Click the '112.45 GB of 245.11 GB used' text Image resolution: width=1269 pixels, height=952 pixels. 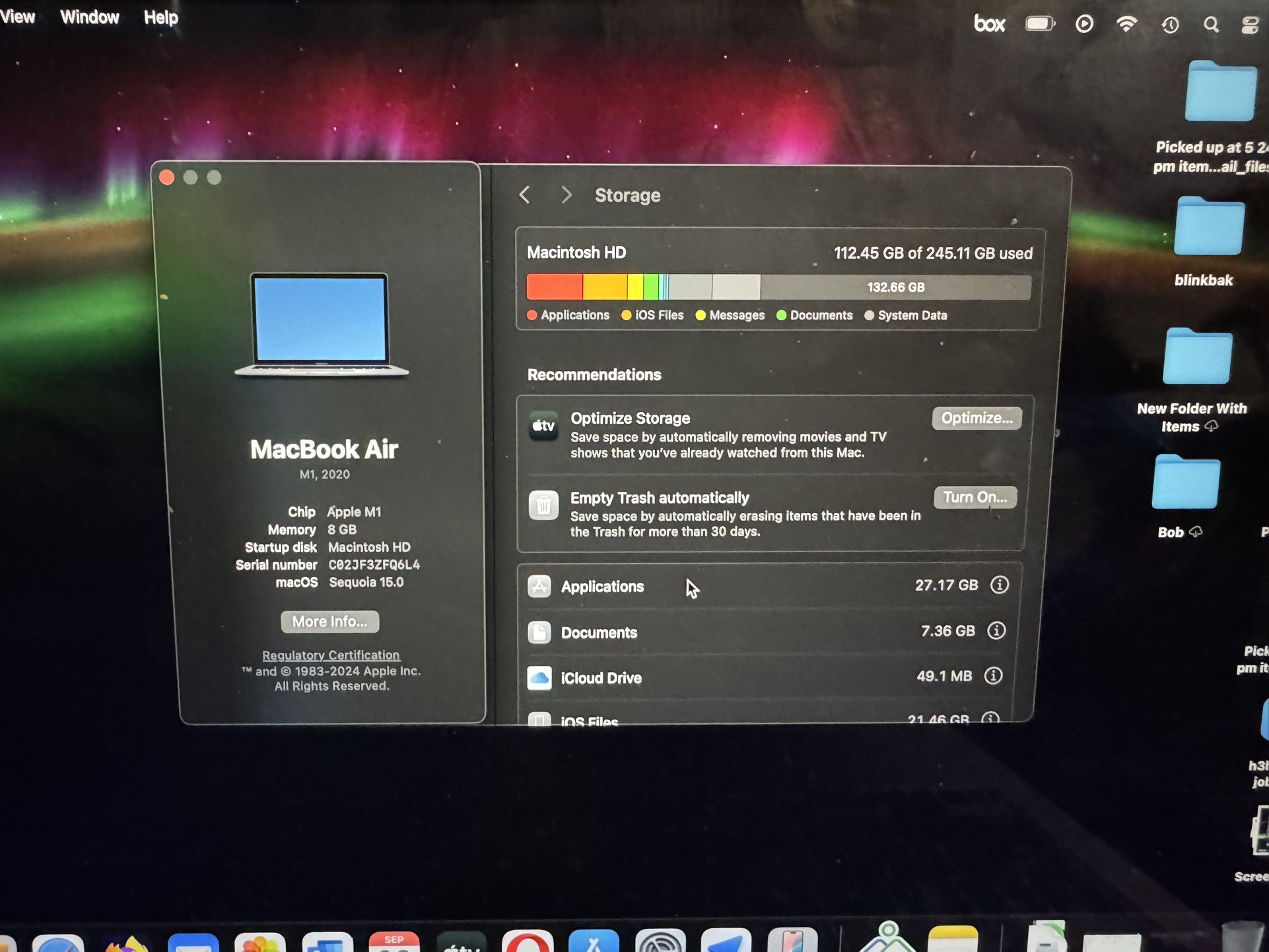933,254
